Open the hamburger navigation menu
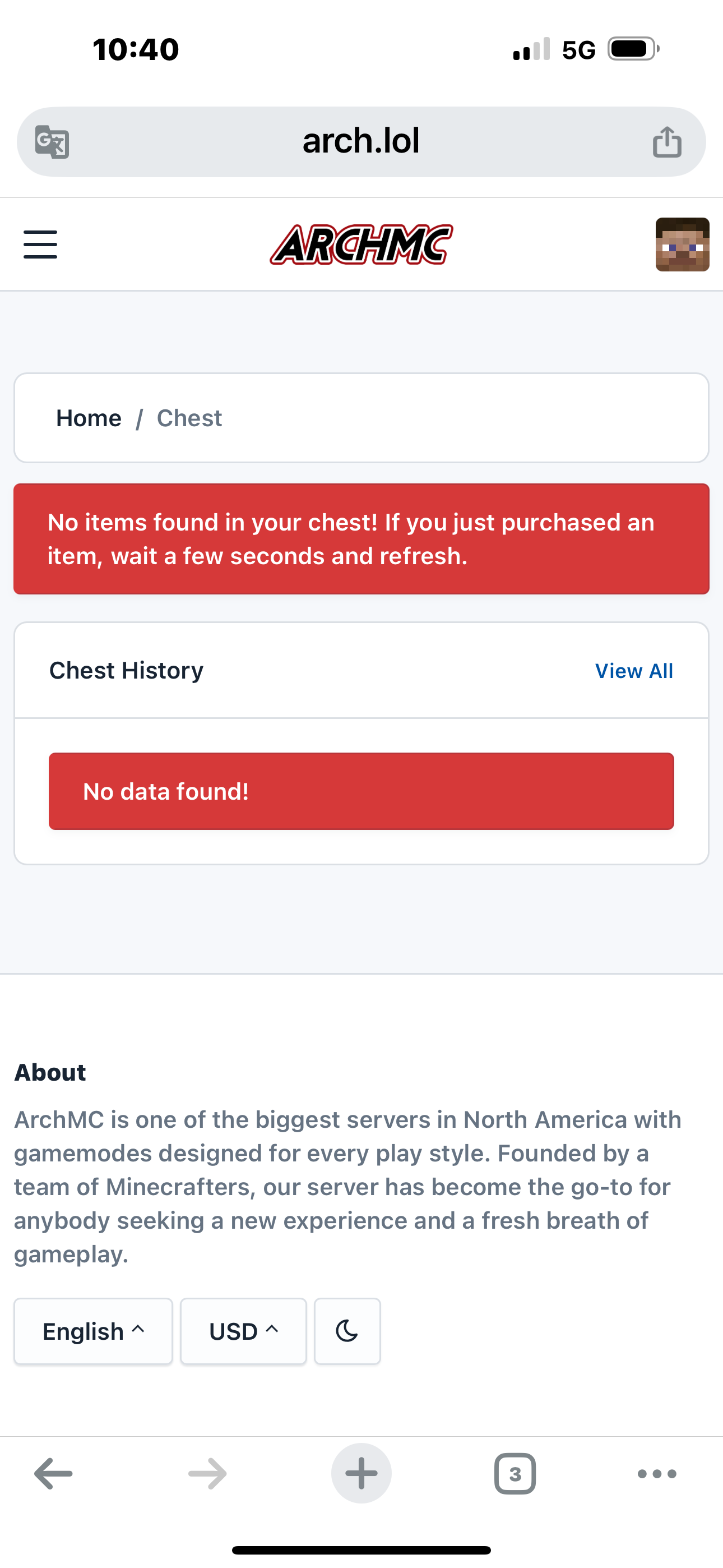The width and height of the screenshot is (723, 1568). tap(40, 244)
